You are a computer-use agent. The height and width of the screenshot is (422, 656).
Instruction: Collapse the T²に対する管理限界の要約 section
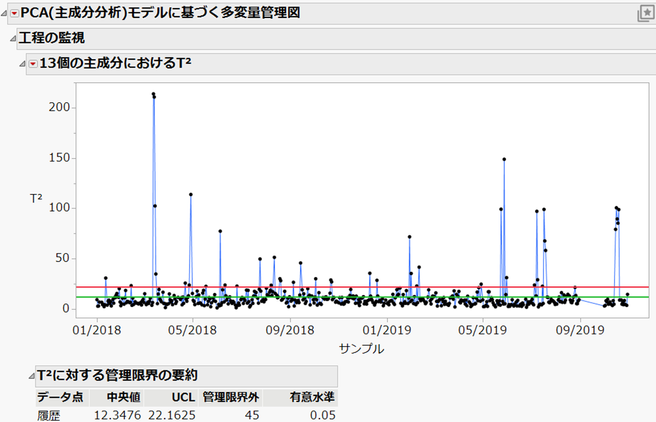(31, 376)
